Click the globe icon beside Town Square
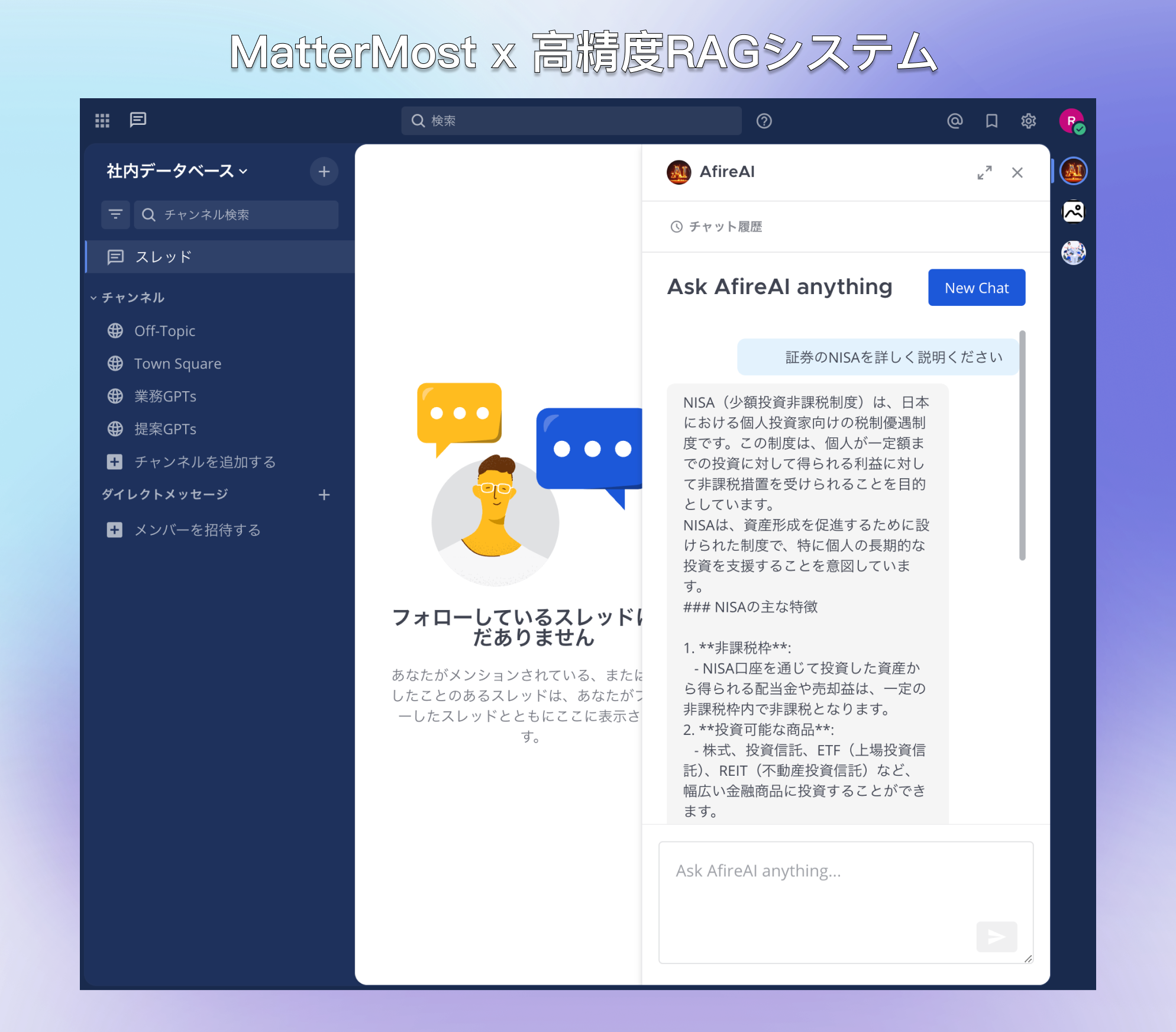Viewport: 1176px width, 1032px height. (115, 363)
